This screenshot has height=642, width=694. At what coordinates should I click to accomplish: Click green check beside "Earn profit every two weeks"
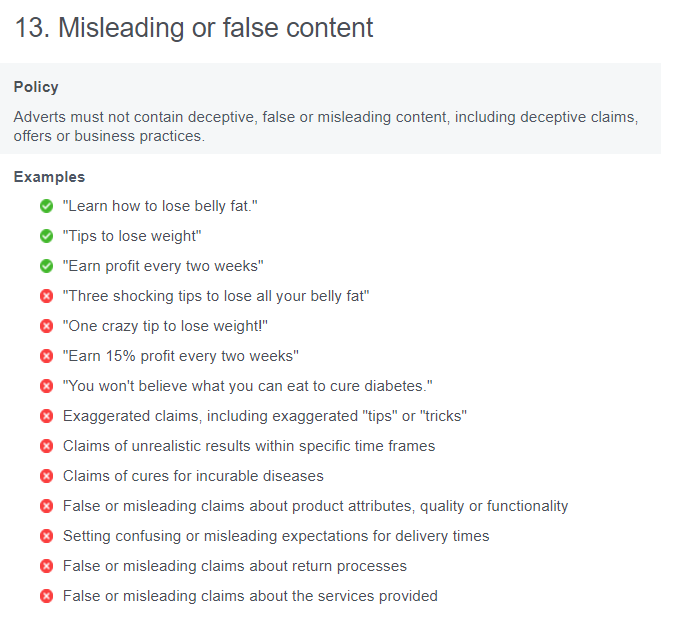46,266
